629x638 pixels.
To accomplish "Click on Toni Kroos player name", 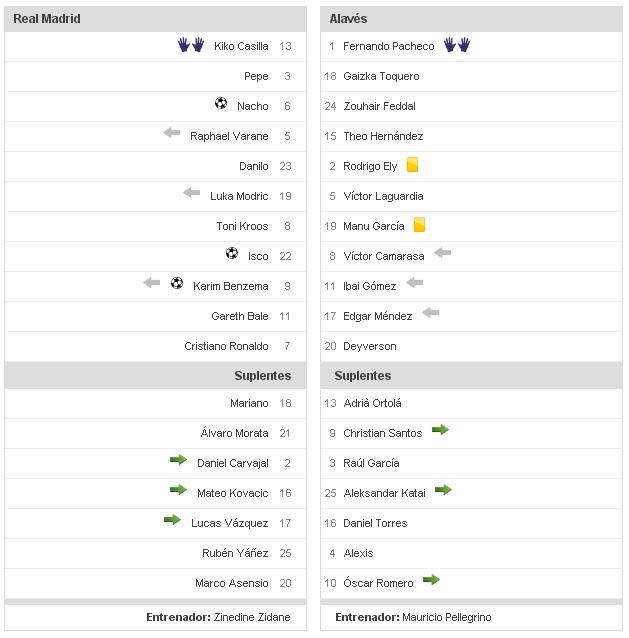I will coord(242,226).
